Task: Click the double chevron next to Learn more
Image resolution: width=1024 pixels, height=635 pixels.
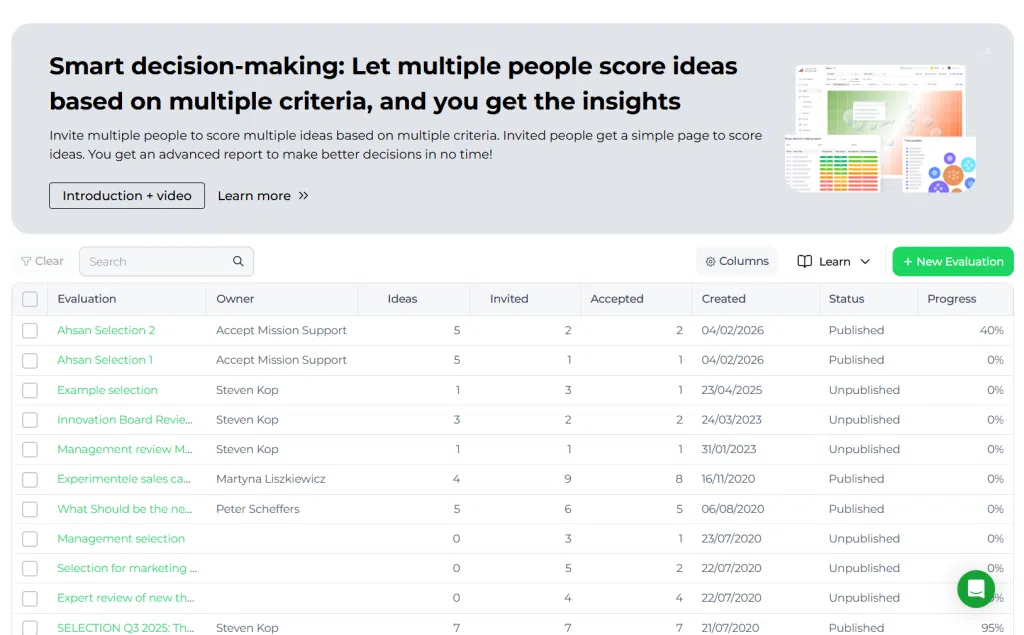Action: point(303,195)
